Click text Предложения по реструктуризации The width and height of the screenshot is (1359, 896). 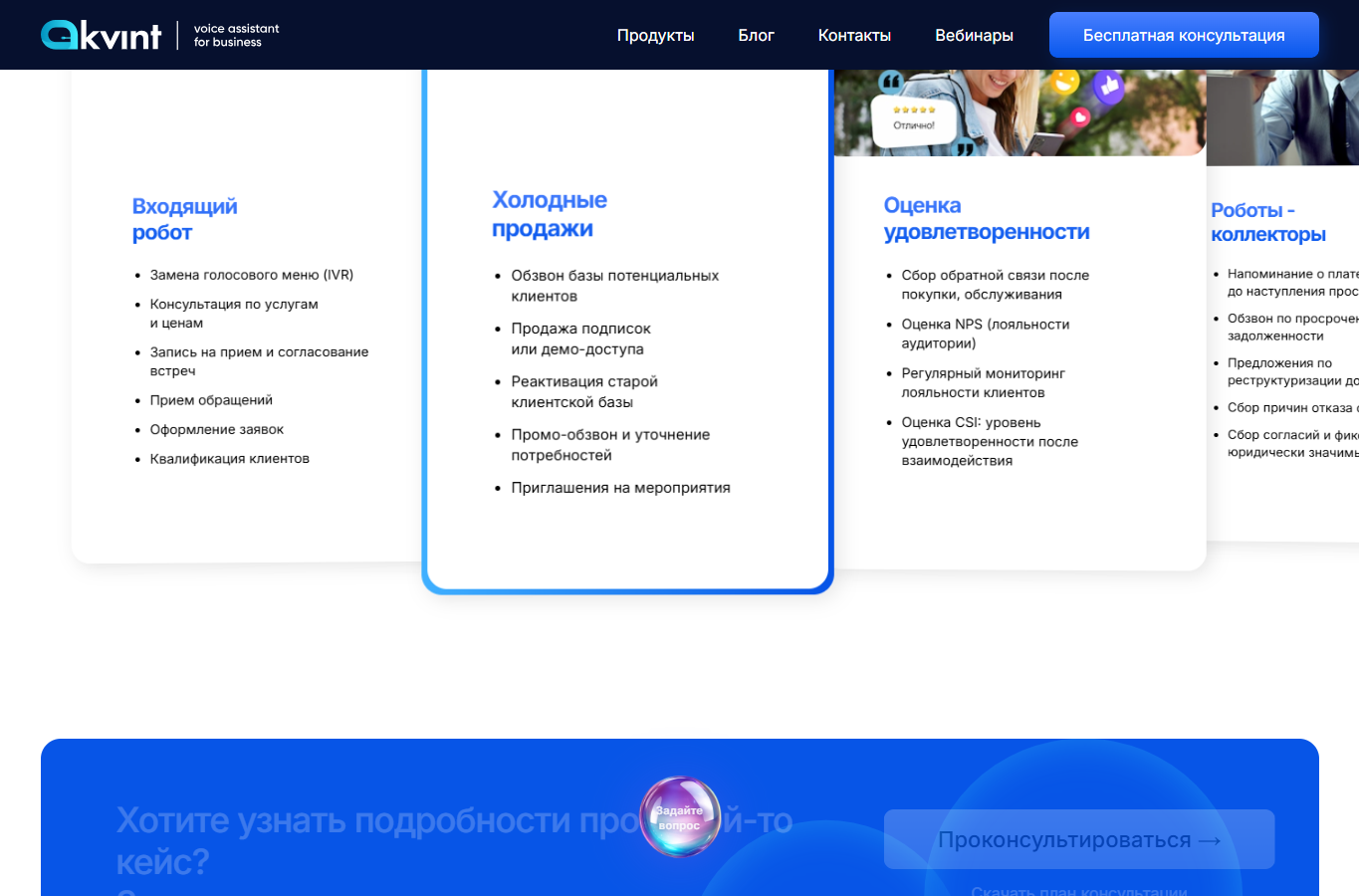(x=1292, y=372)
